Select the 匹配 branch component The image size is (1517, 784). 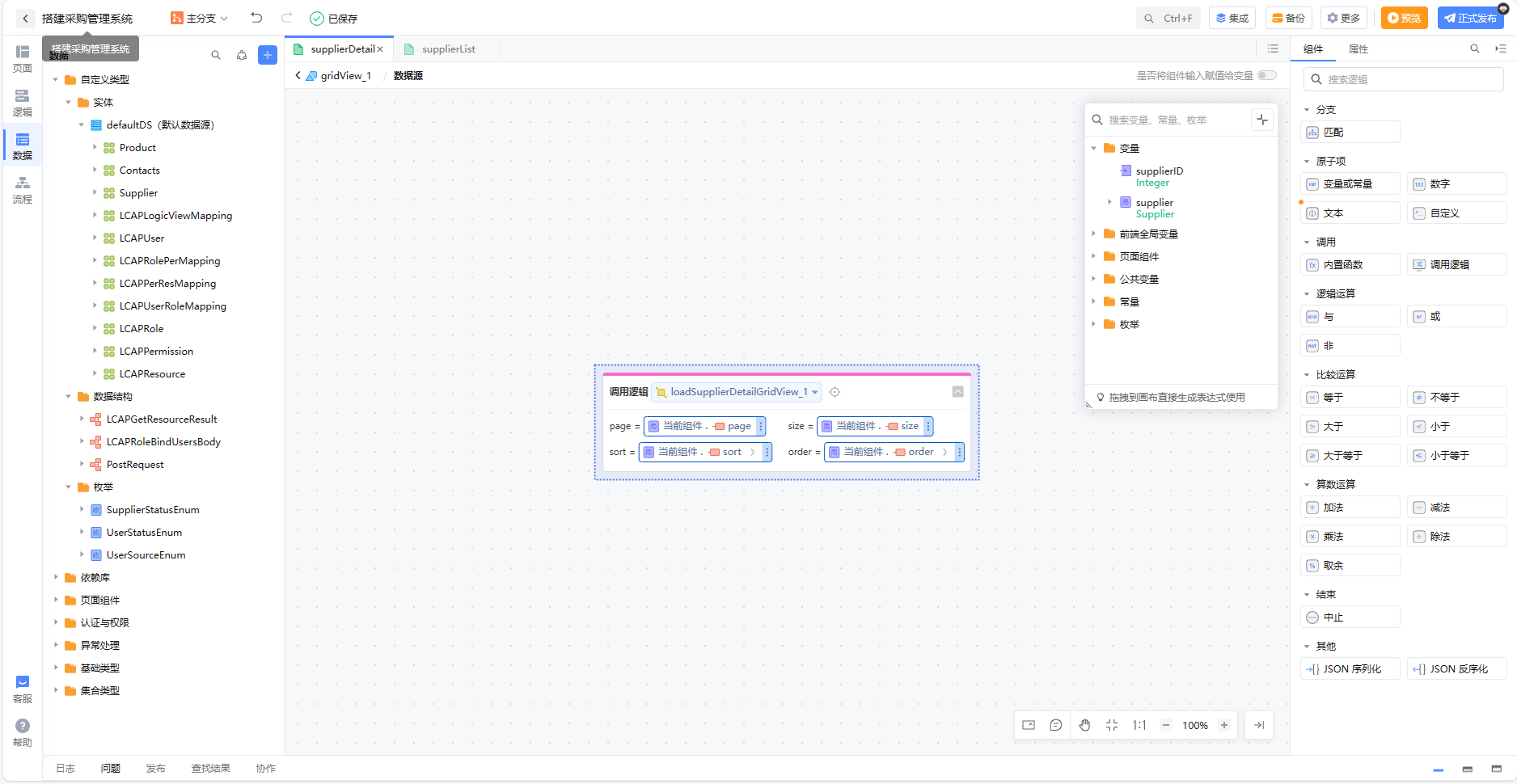(x=1350, y=132)
